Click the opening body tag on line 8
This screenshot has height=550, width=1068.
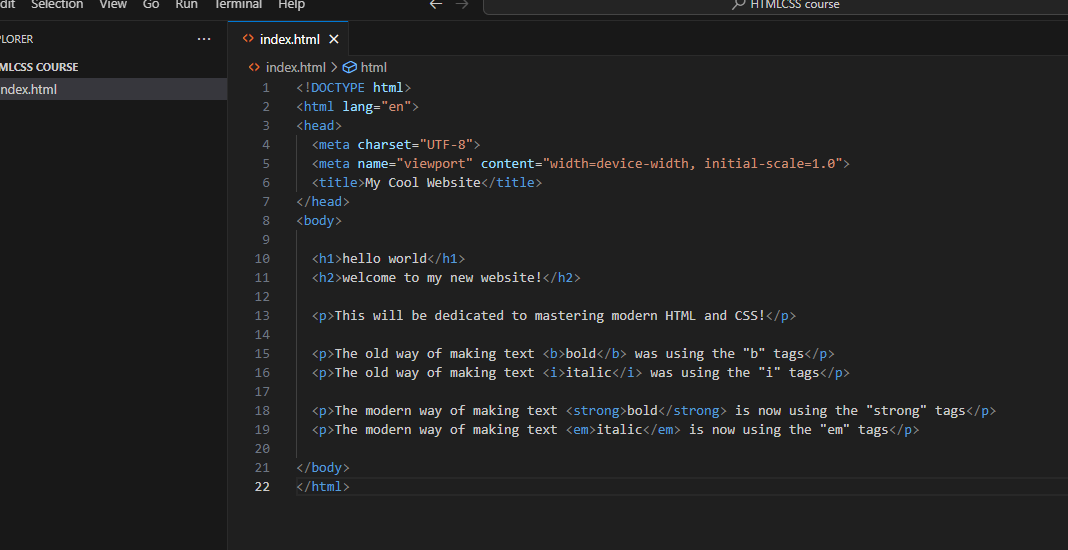[x=319, y=221]
